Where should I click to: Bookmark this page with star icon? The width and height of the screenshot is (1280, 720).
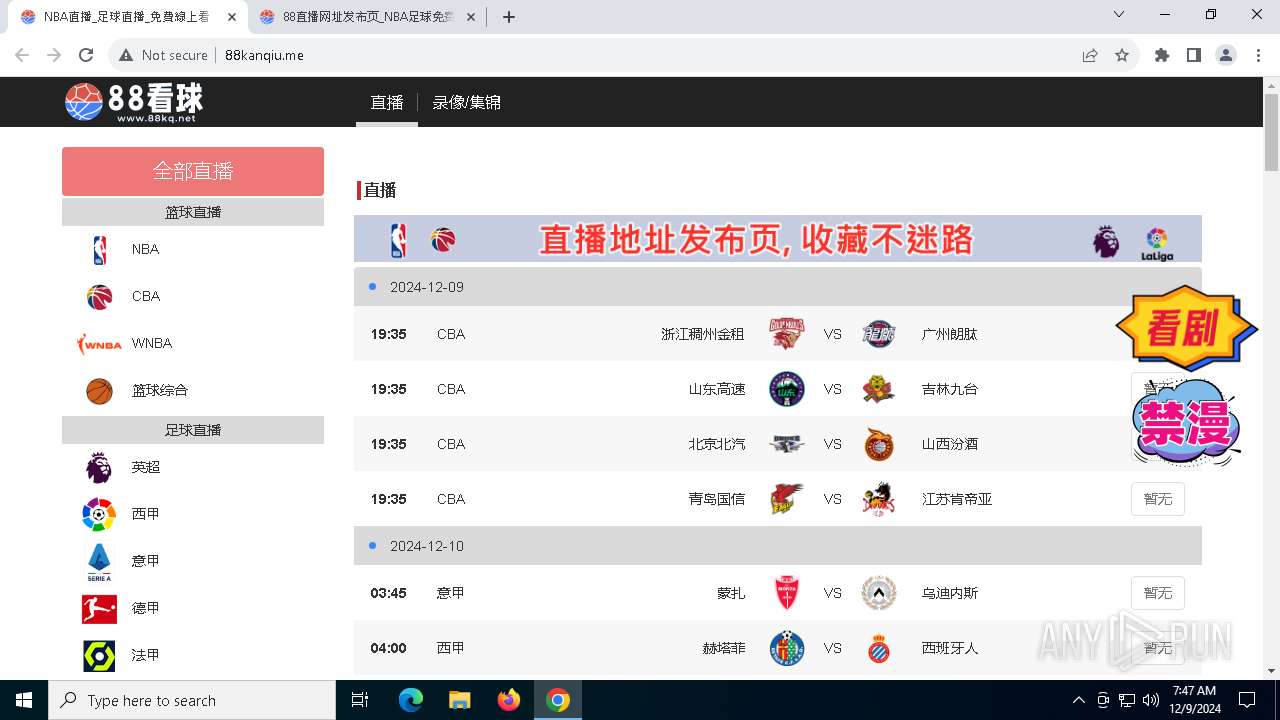[x=1122, y=55]
